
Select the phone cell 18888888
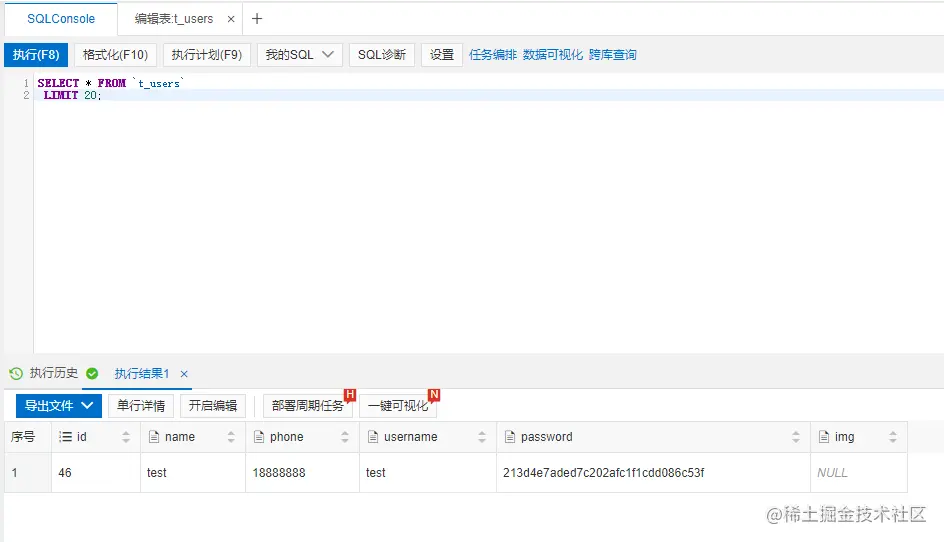pos(302,473)
